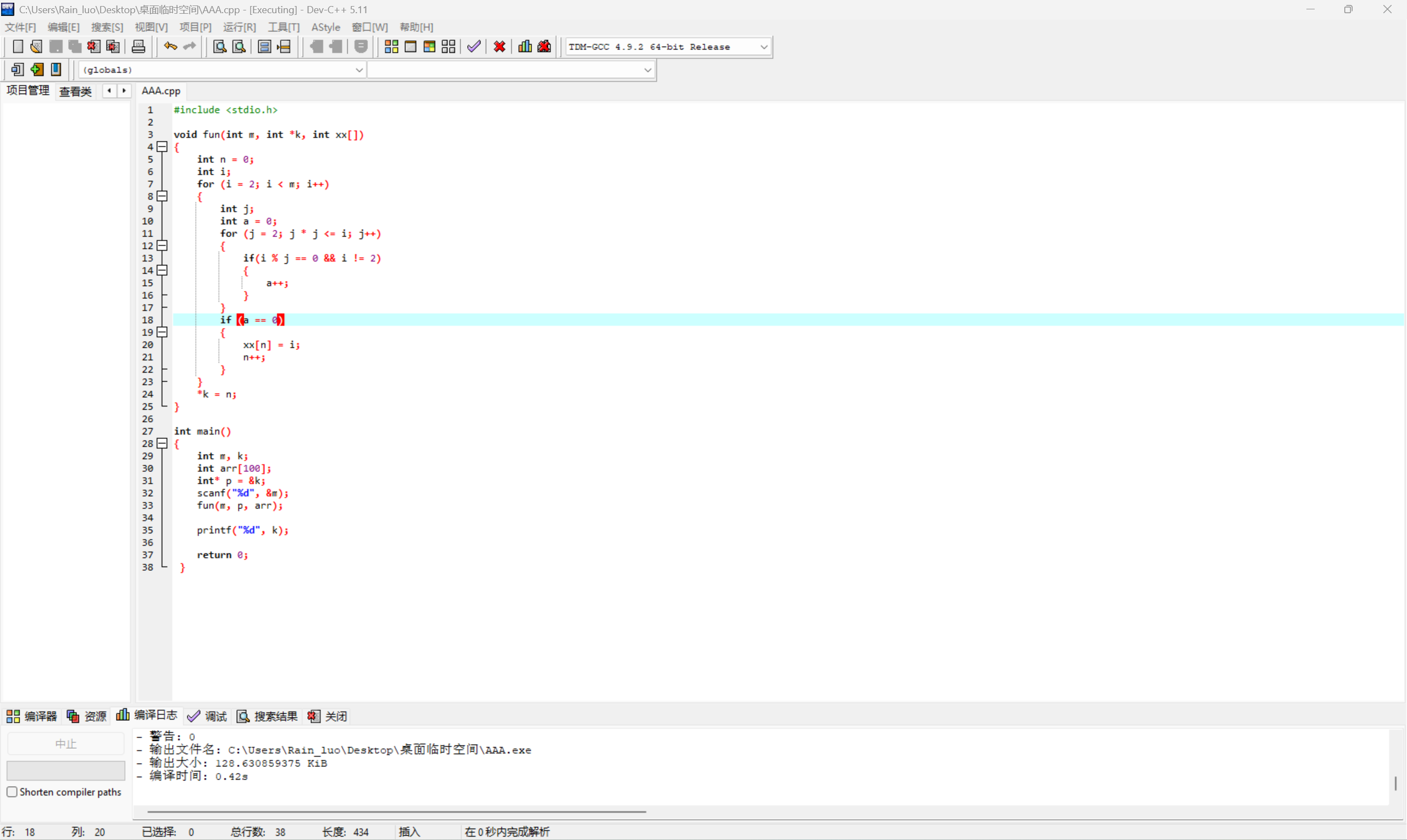
Task: Switch to the 调试 bottom tab
Action: tap(207, 716)
